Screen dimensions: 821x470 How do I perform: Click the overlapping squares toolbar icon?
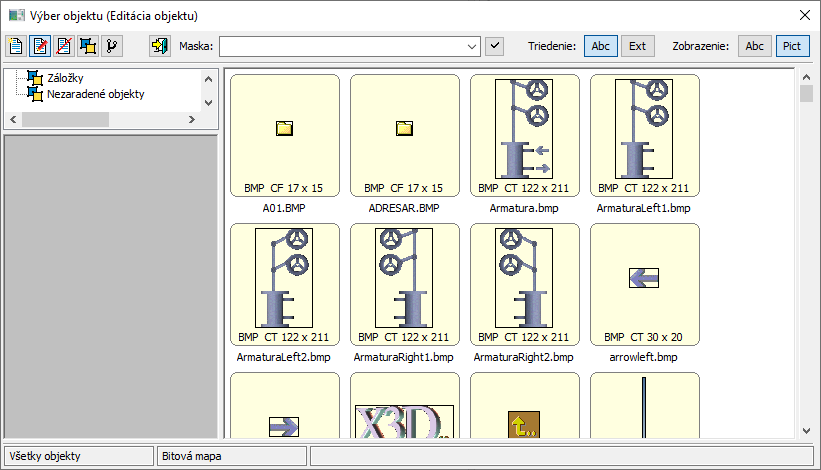pos(88,46)
